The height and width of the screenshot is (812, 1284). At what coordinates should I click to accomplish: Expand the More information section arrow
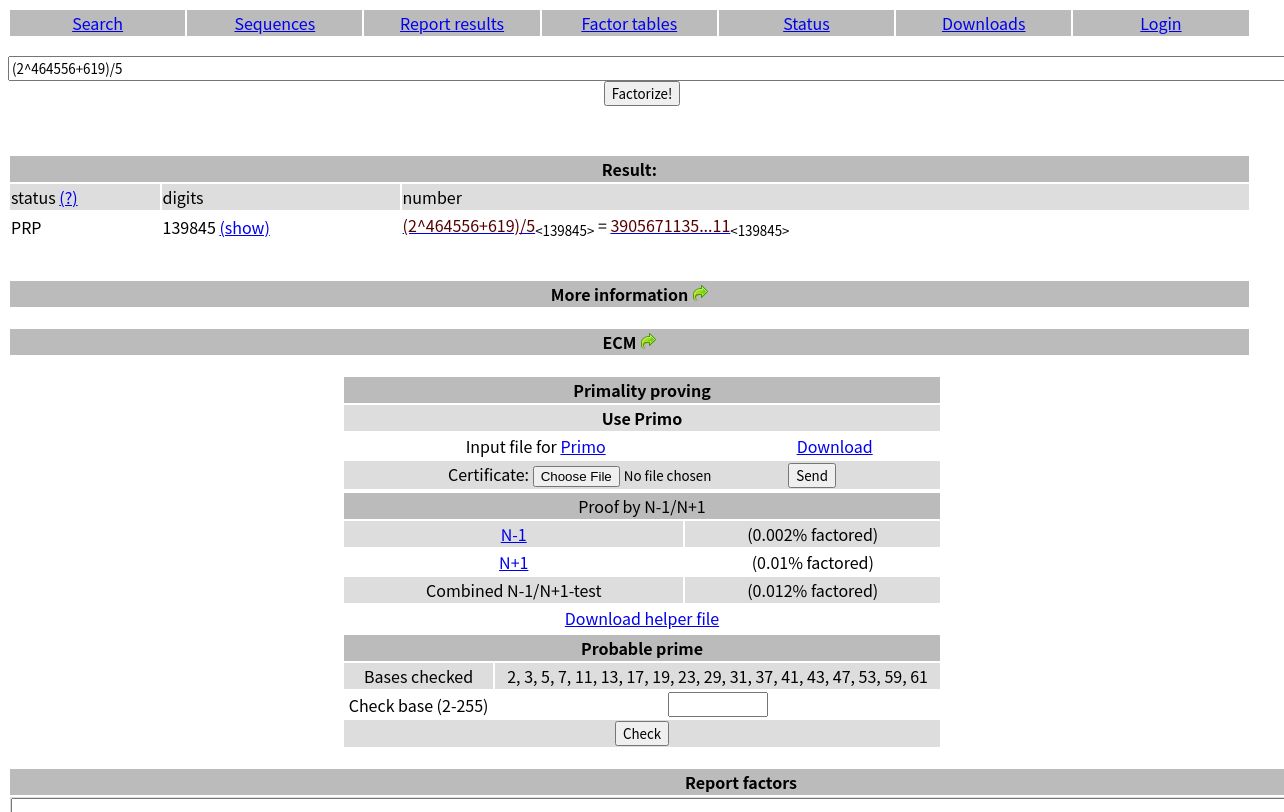[700, 293]
